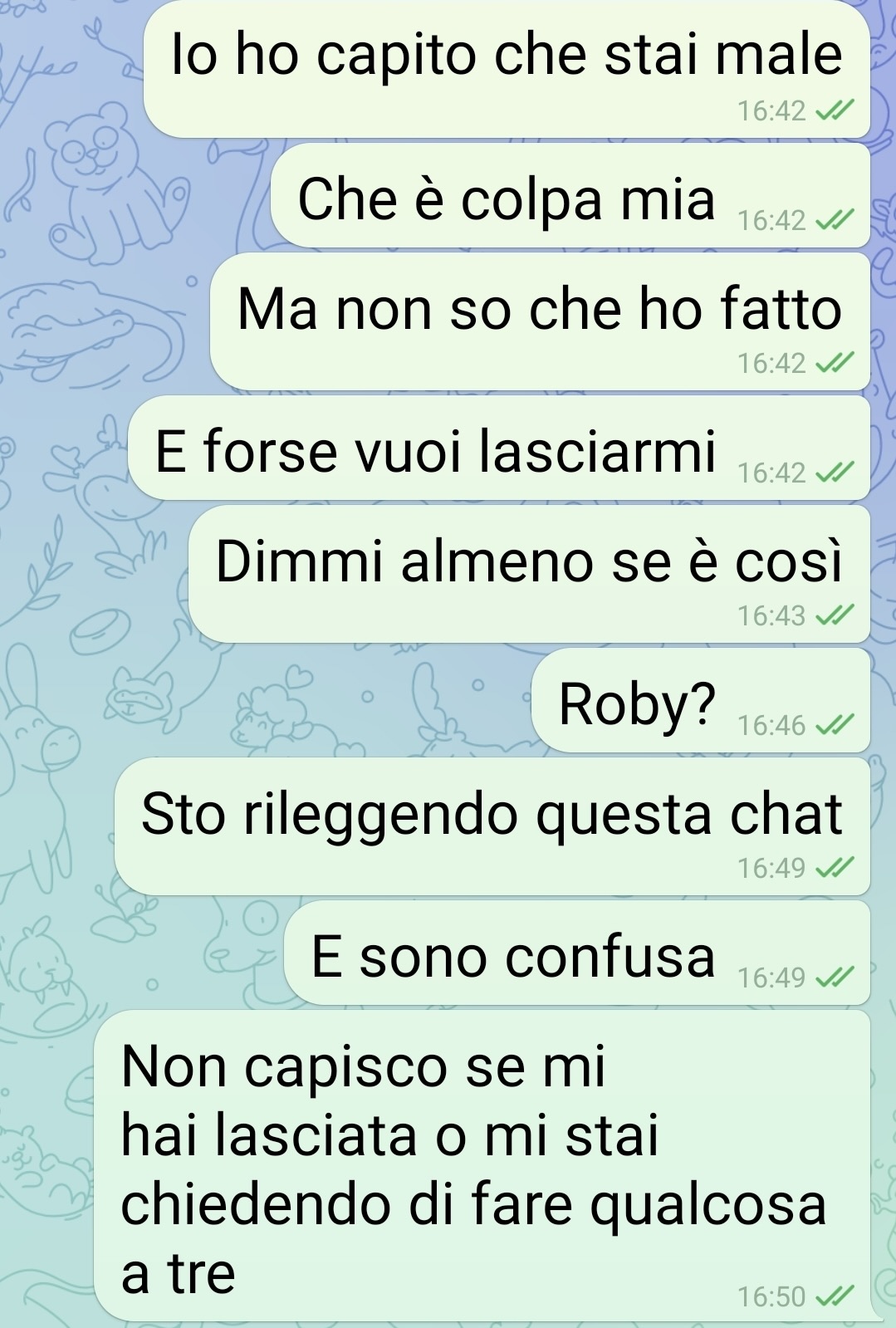Tap the double-check icon on 'Roby?' message
Screen dimensions: 896x1328
tap(834, 726)
